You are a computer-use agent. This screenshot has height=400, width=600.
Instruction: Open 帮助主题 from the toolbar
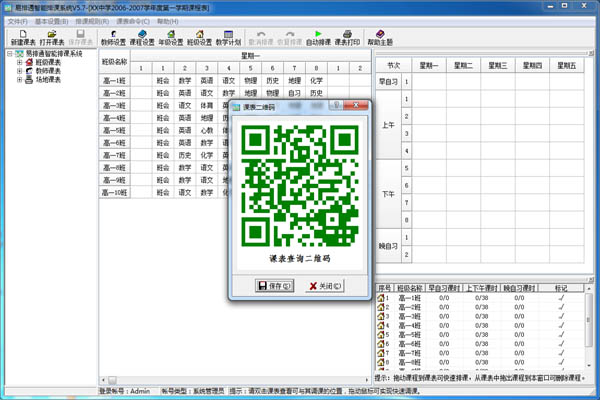pyautogui.click(x=380, y=38)
